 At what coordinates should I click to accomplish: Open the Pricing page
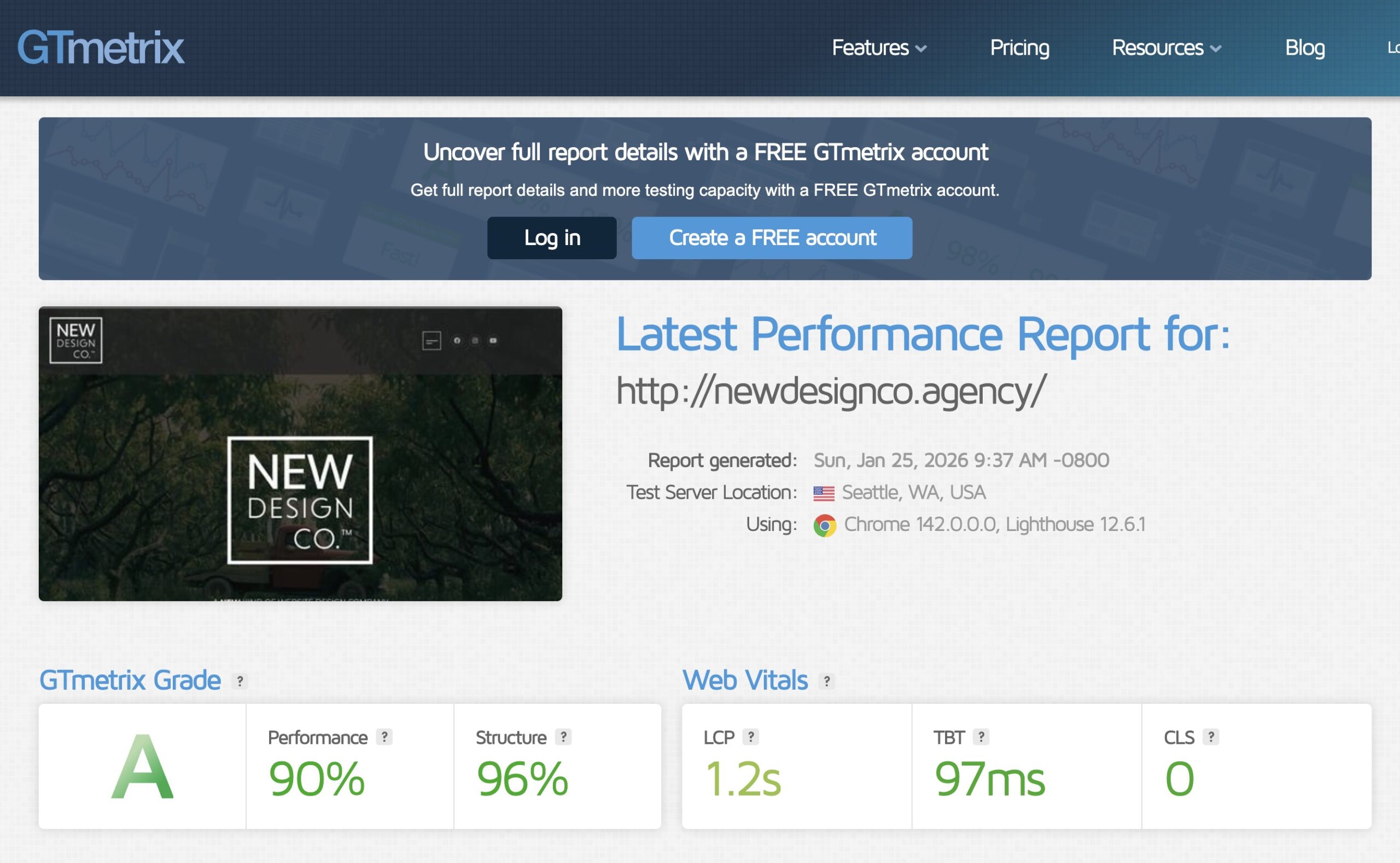(1019, 48)
